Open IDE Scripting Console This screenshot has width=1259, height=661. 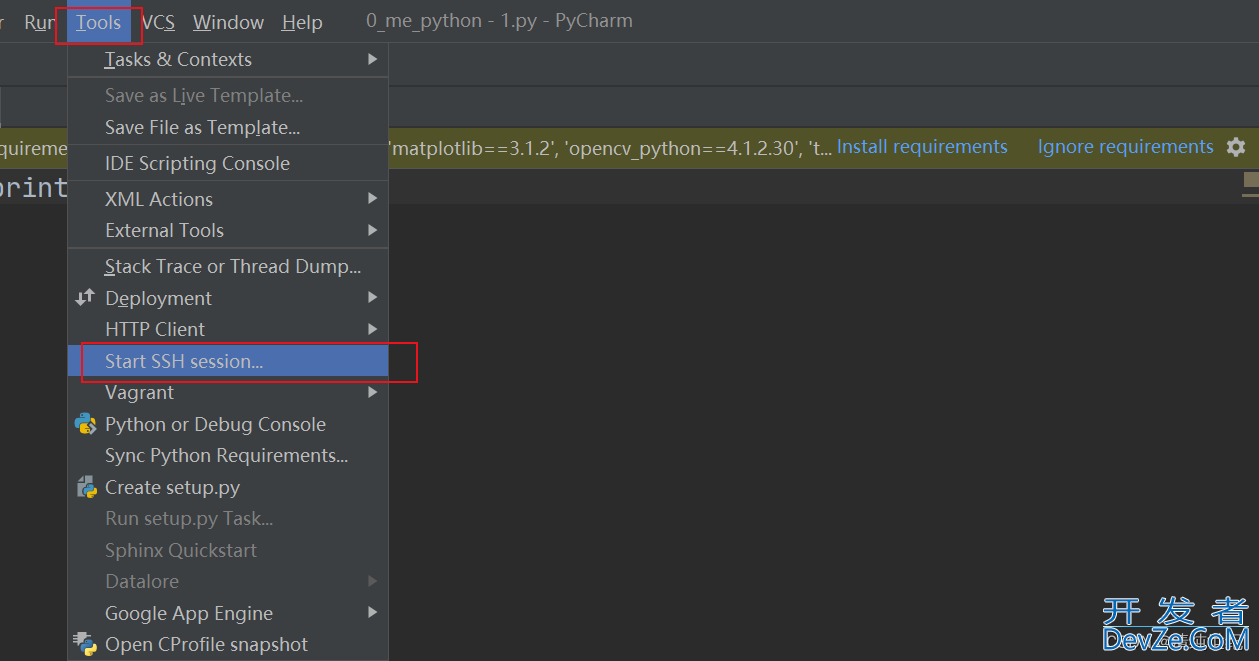tap(228, 163)
